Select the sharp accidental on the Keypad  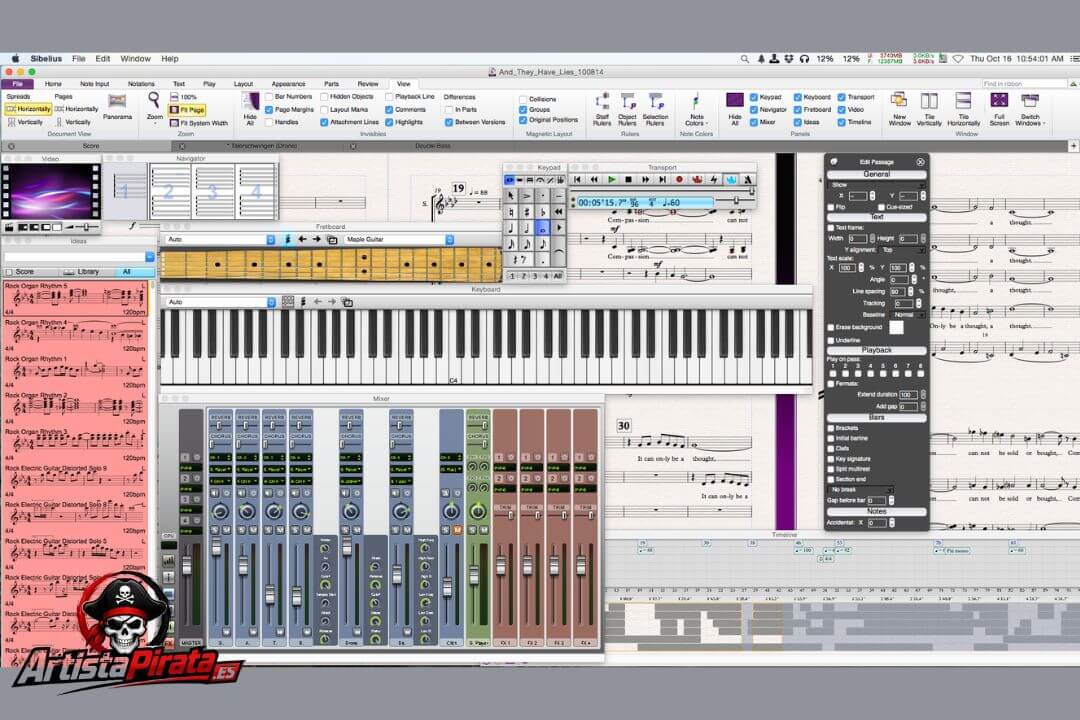pyautogui.click(x=527, y=212)
